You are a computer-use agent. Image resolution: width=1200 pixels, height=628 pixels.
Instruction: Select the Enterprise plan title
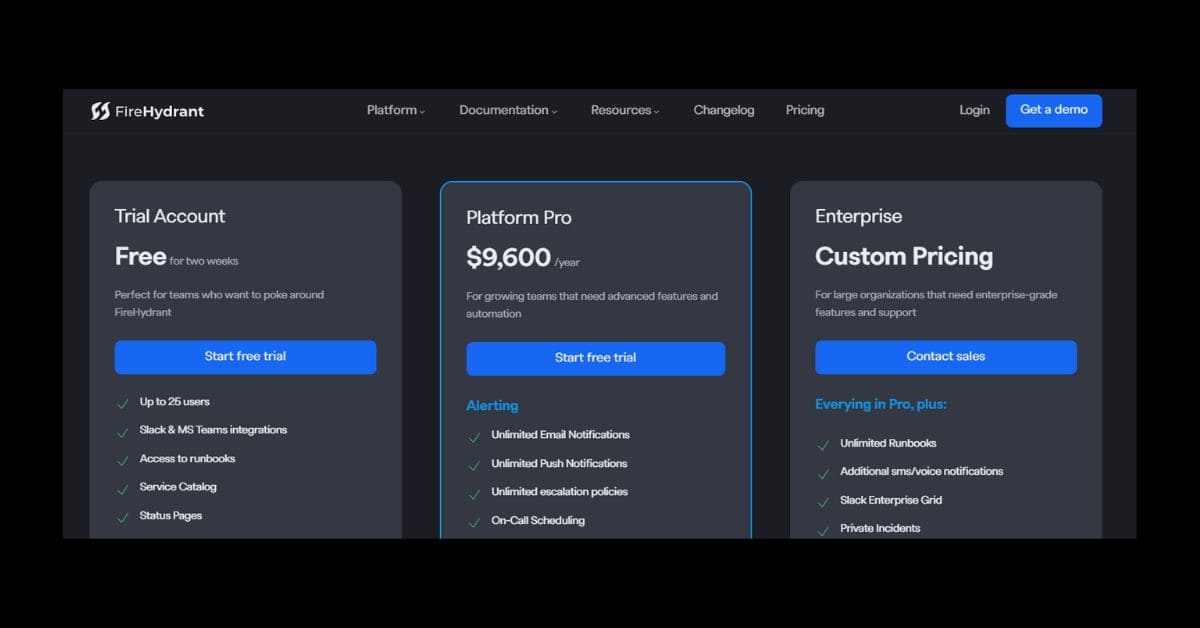(x=858, y=216)
